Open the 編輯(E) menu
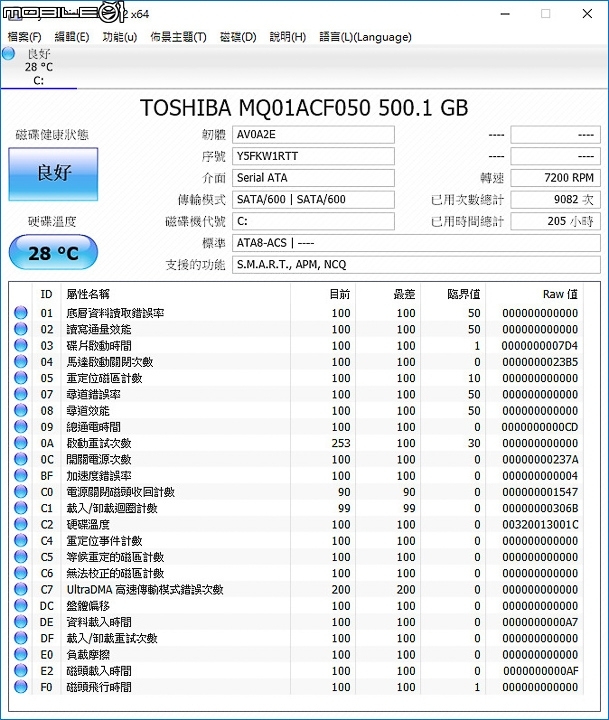The width and height of the screenshot is (609, 720). click(72, 37)
